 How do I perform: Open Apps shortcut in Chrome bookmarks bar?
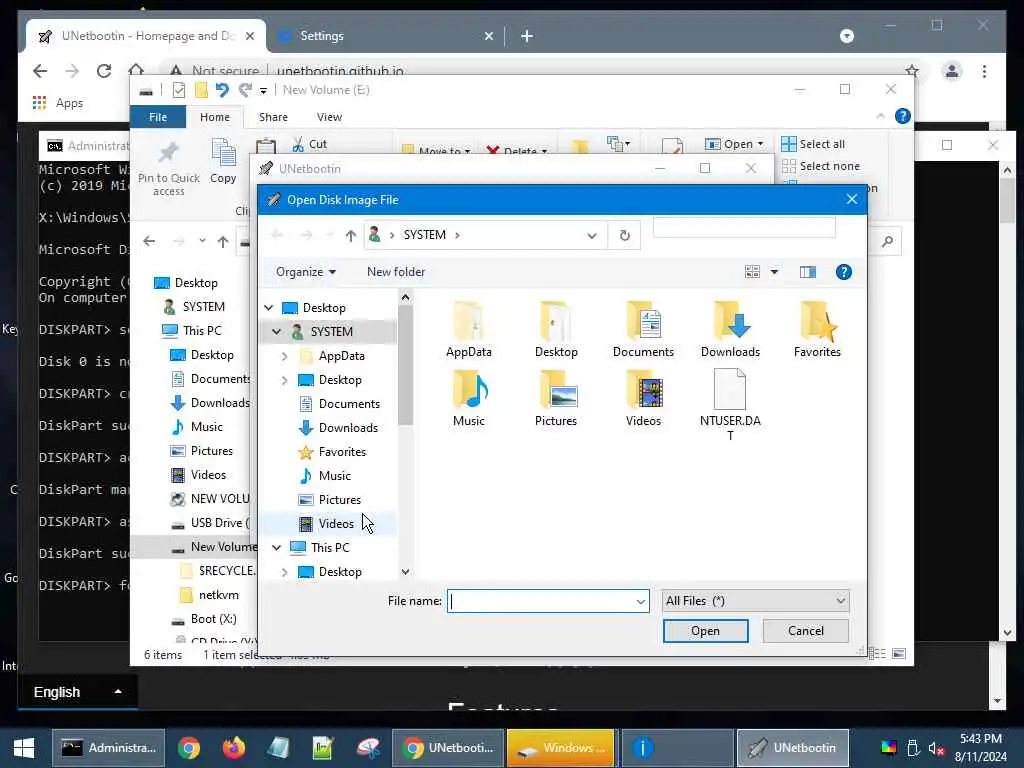58,103
